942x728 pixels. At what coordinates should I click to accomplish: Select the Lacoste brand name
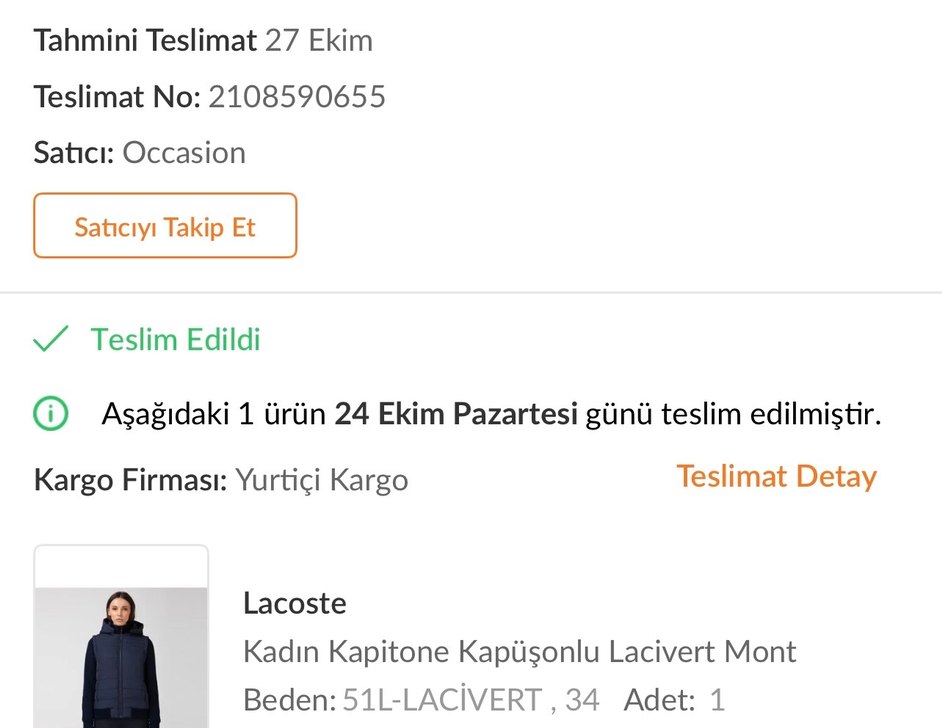(294, 603)
